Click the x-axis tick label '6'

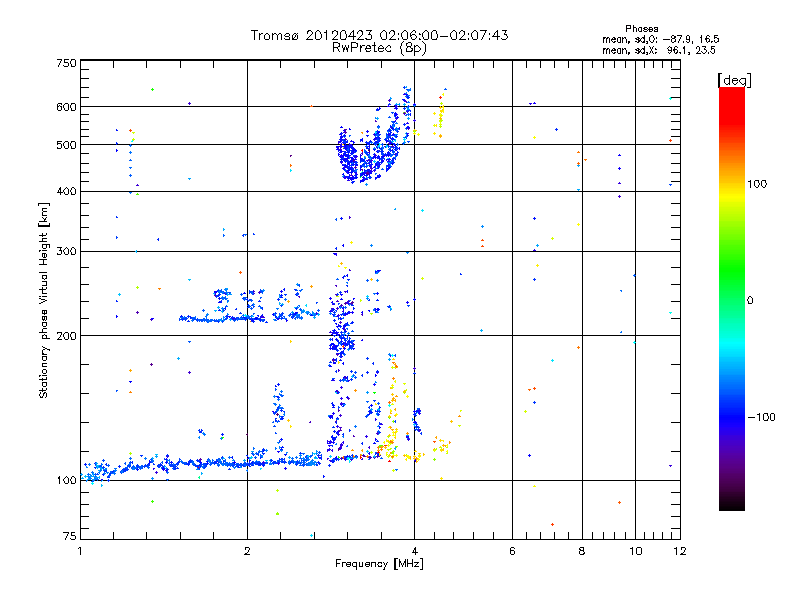point(512,551)
